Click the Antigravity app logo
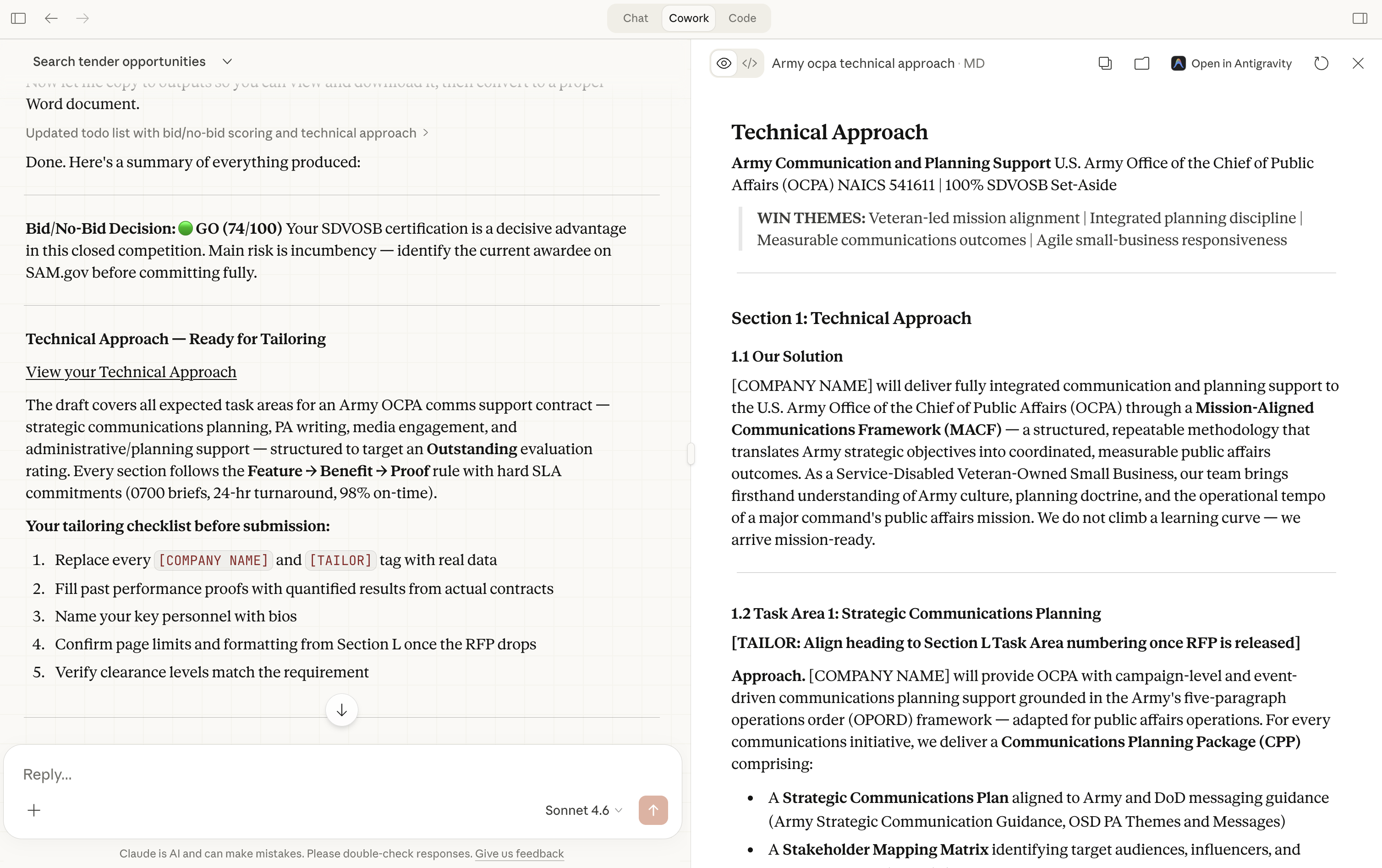Screen dimensions: 1382x868 [1178, 63]
